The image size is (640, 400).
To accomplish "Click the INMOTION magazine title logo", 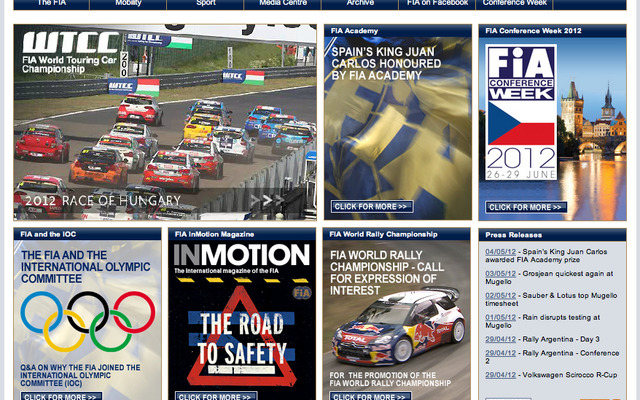I will click(x=242, y=255).
